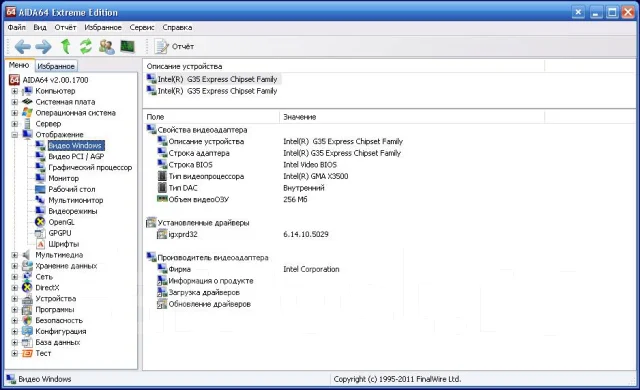Click the Описание устройства column header
Image resolution: width=640 pixels, height=390 pixels.
[x=344, y=66]
